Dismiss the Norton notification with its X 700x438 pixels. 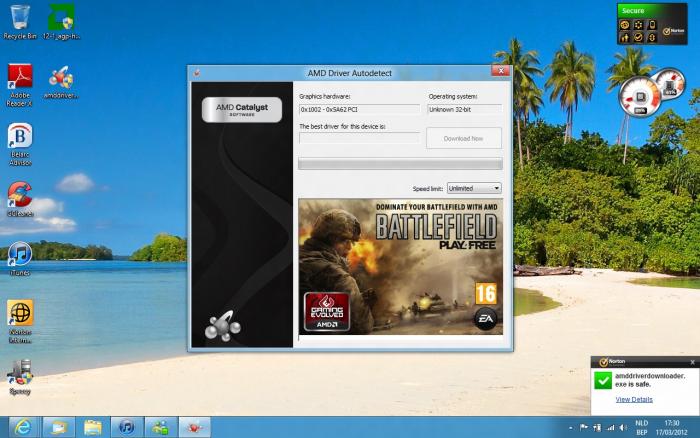[x=692, y=362]
